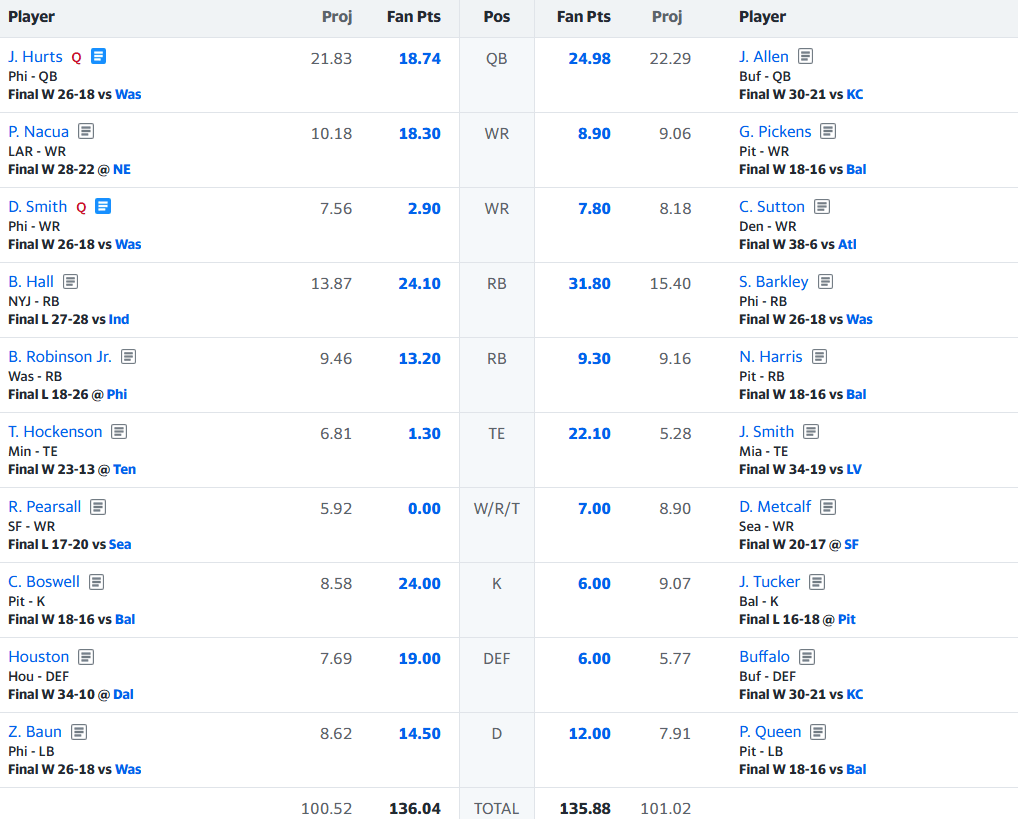The height and width of the screenshot is (819, 1018).
Task: Click note icon next to P. Queen
Action: click(819, 732)
